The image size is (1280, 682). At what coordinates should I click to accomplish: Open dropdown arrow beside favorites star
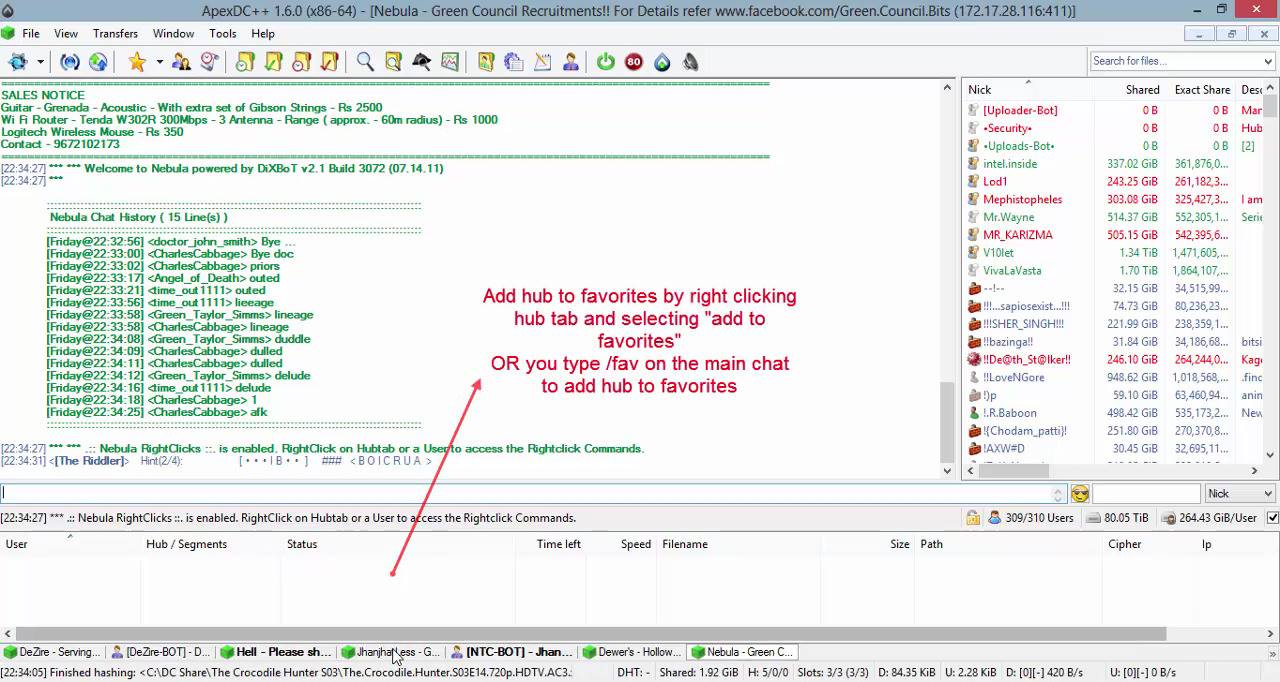point(159,62)
